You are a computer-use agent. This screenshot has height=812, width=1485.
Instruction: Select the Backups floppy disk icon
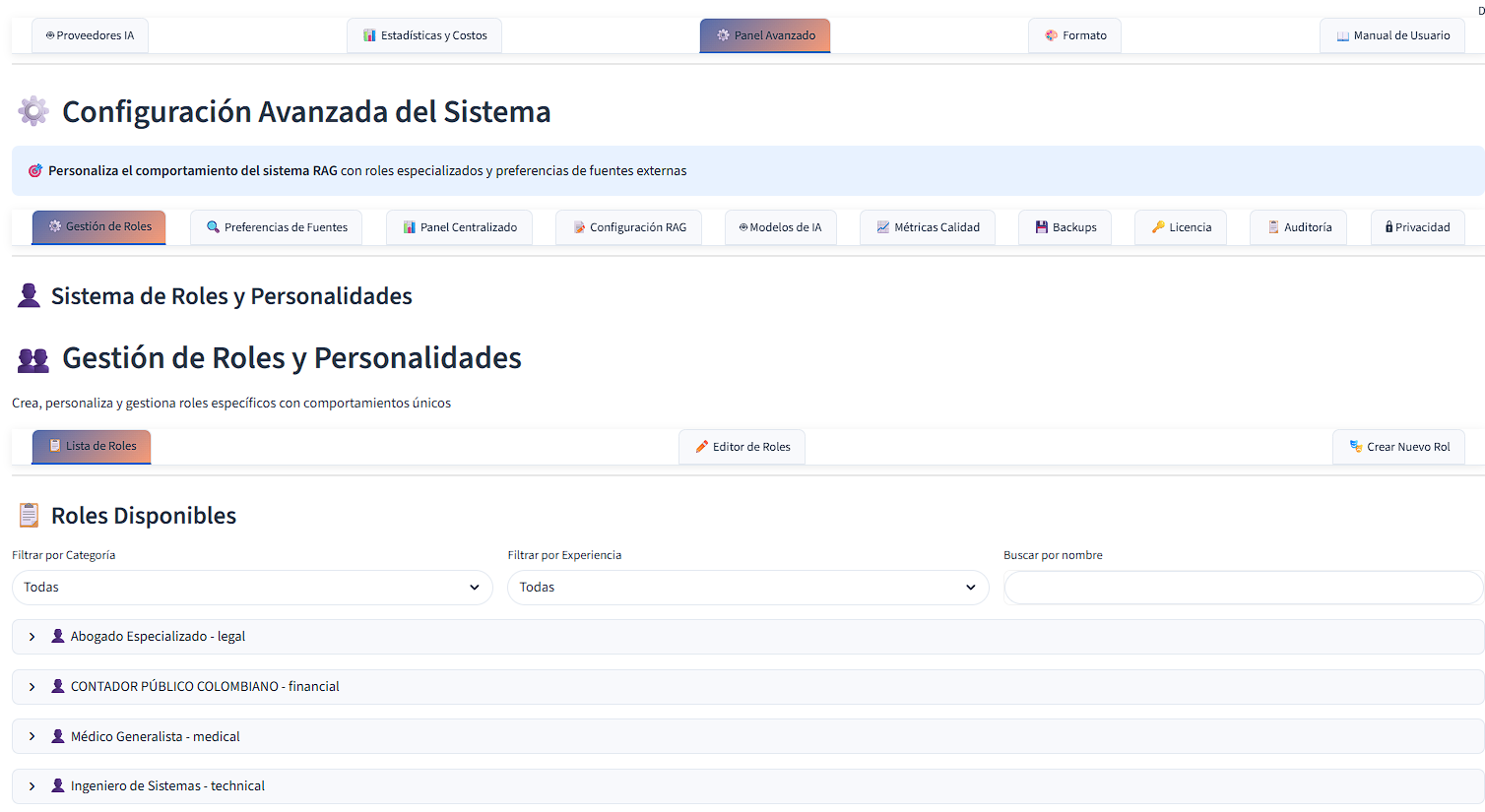pos(1041,226)
